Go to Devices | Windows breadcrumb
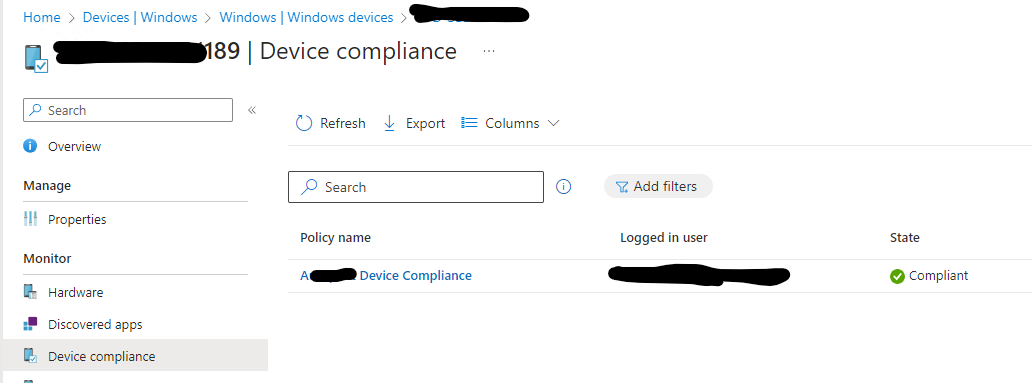The image size is (1032, 383). click(x=140, y=17)
